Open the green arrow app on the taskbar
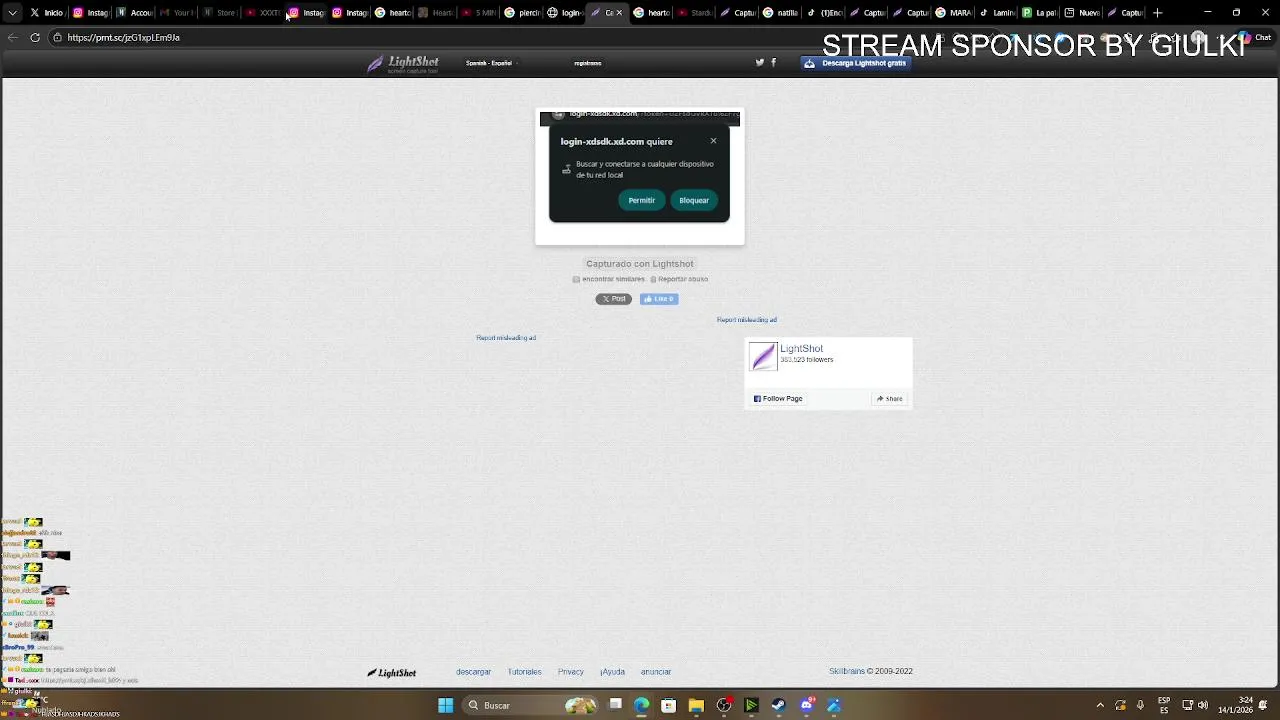The width and height of the screenshot is (1280, 720). [x=751, y=705]
